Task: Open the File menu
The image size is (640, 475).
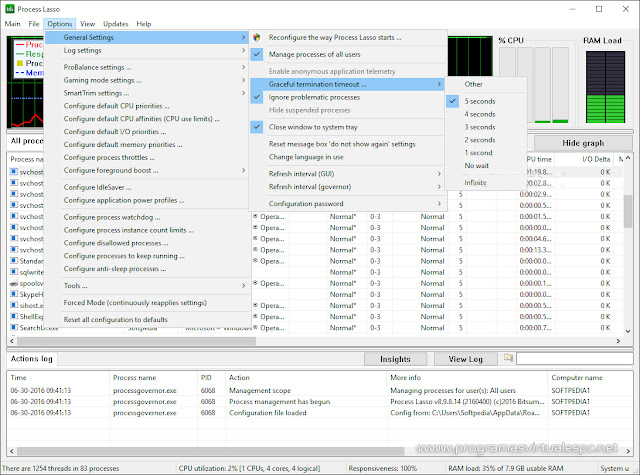Action: 34,24
